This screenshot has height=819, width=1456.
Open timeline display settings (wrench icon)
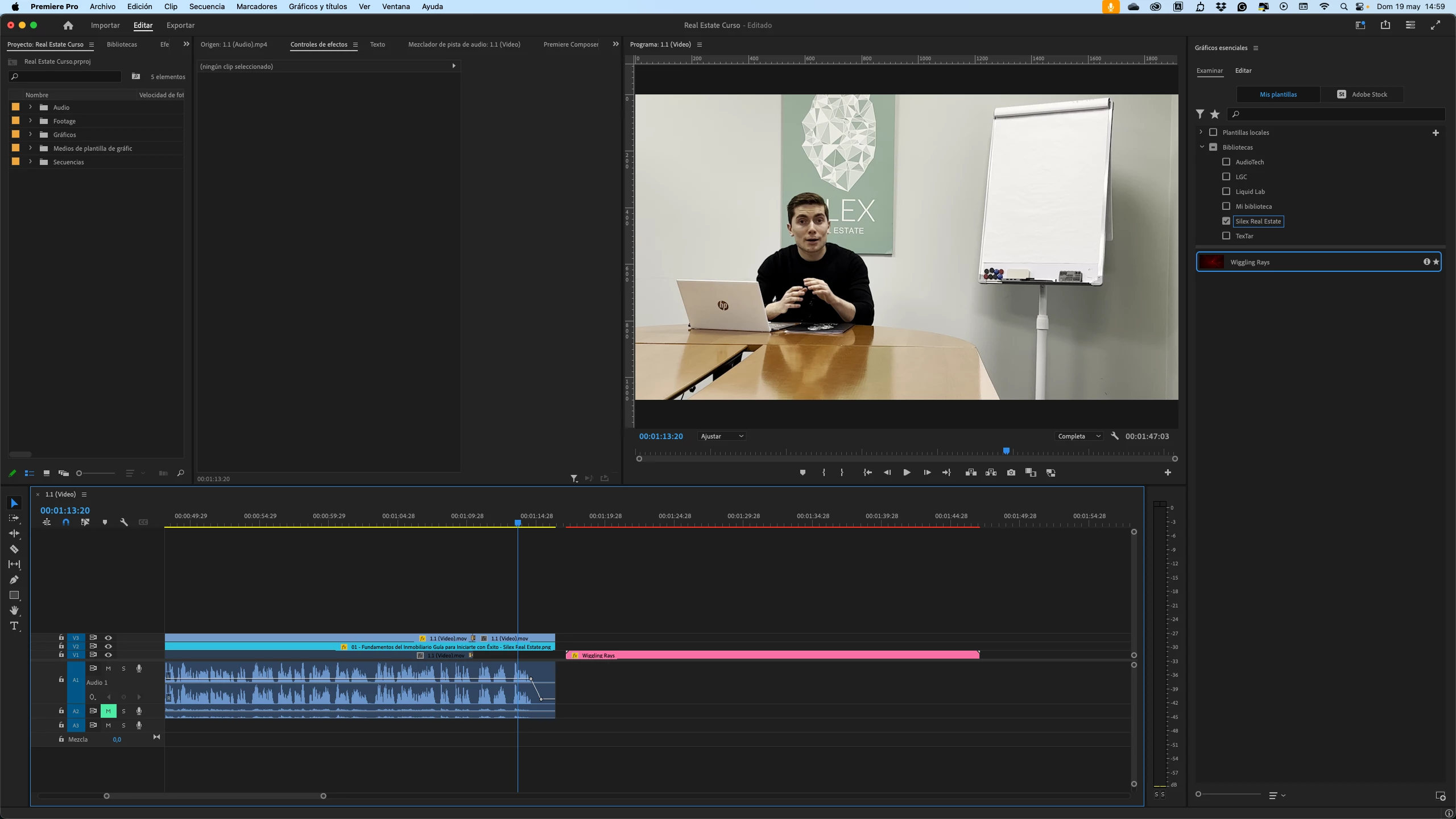tap(124, 522)
